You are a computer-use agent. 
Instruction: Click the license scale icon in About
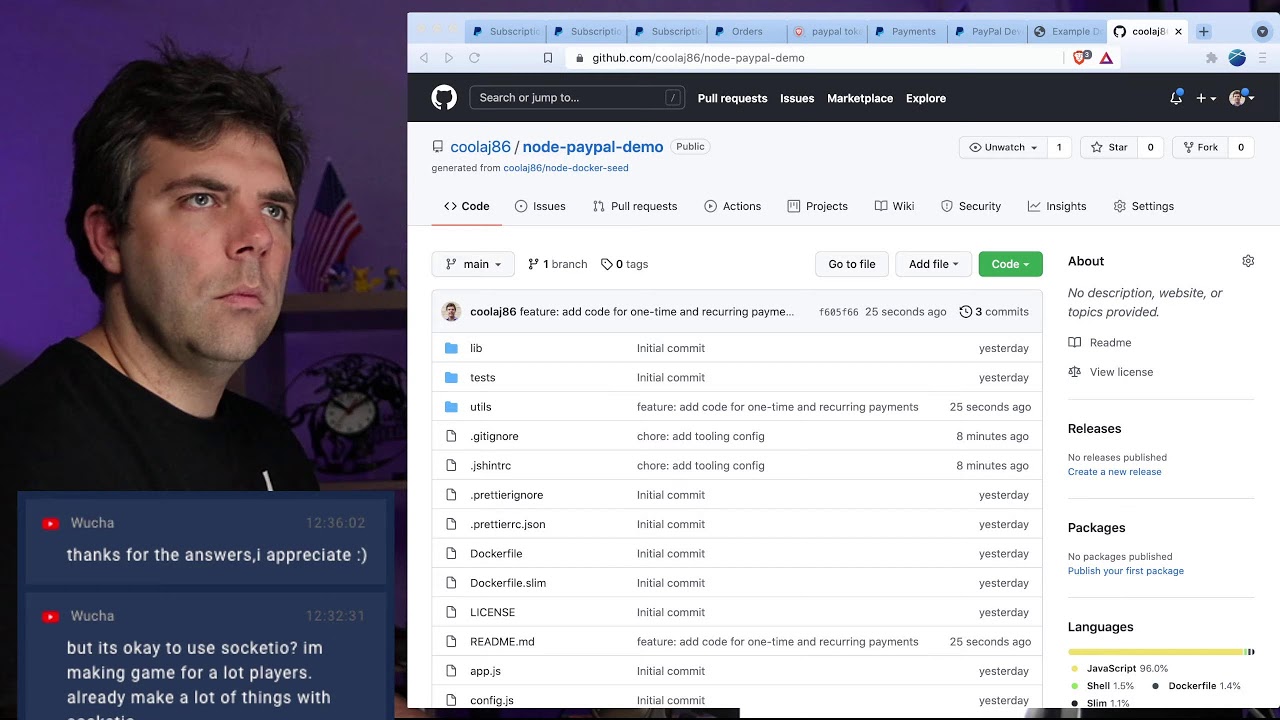coord(1075,372)
